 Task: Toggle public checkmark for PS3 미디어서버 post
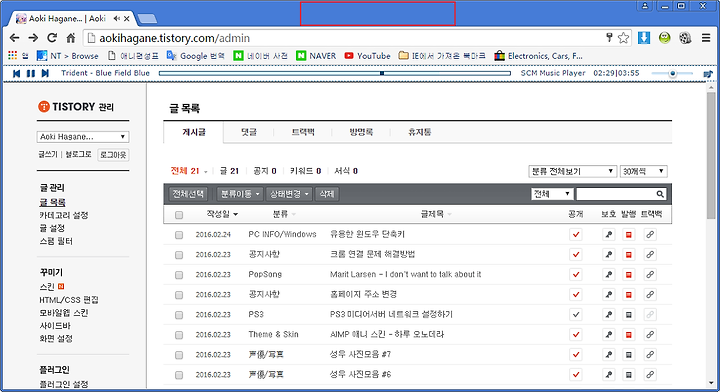click(x=575, y=314)
